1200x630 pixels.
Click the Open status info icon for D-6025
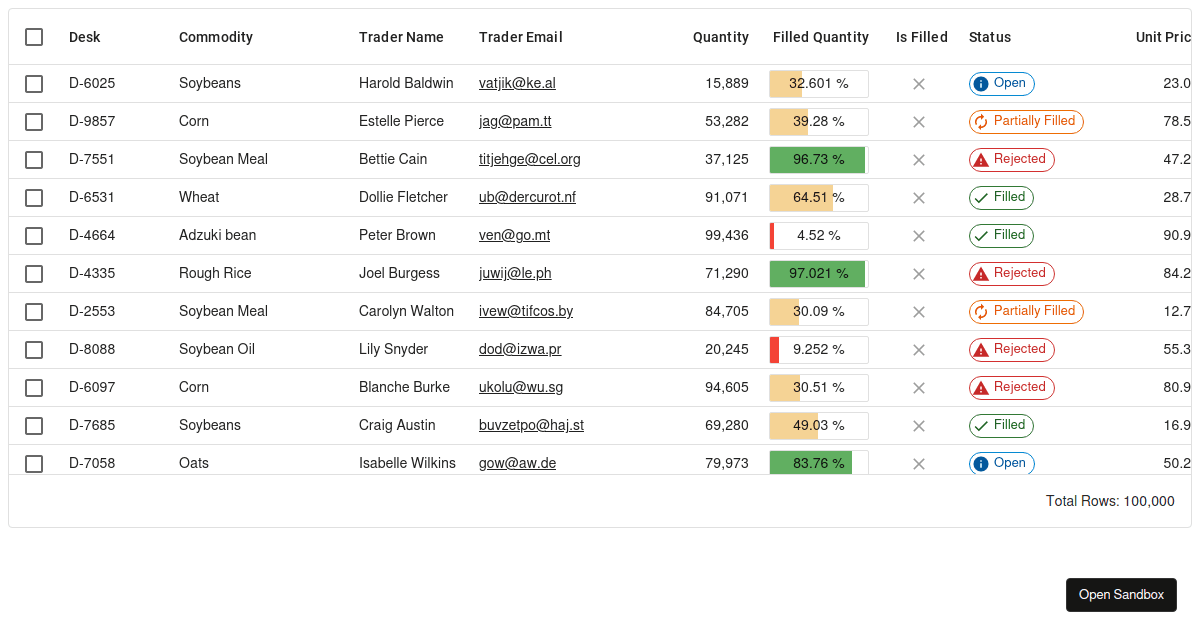click(x=981, y=84)
